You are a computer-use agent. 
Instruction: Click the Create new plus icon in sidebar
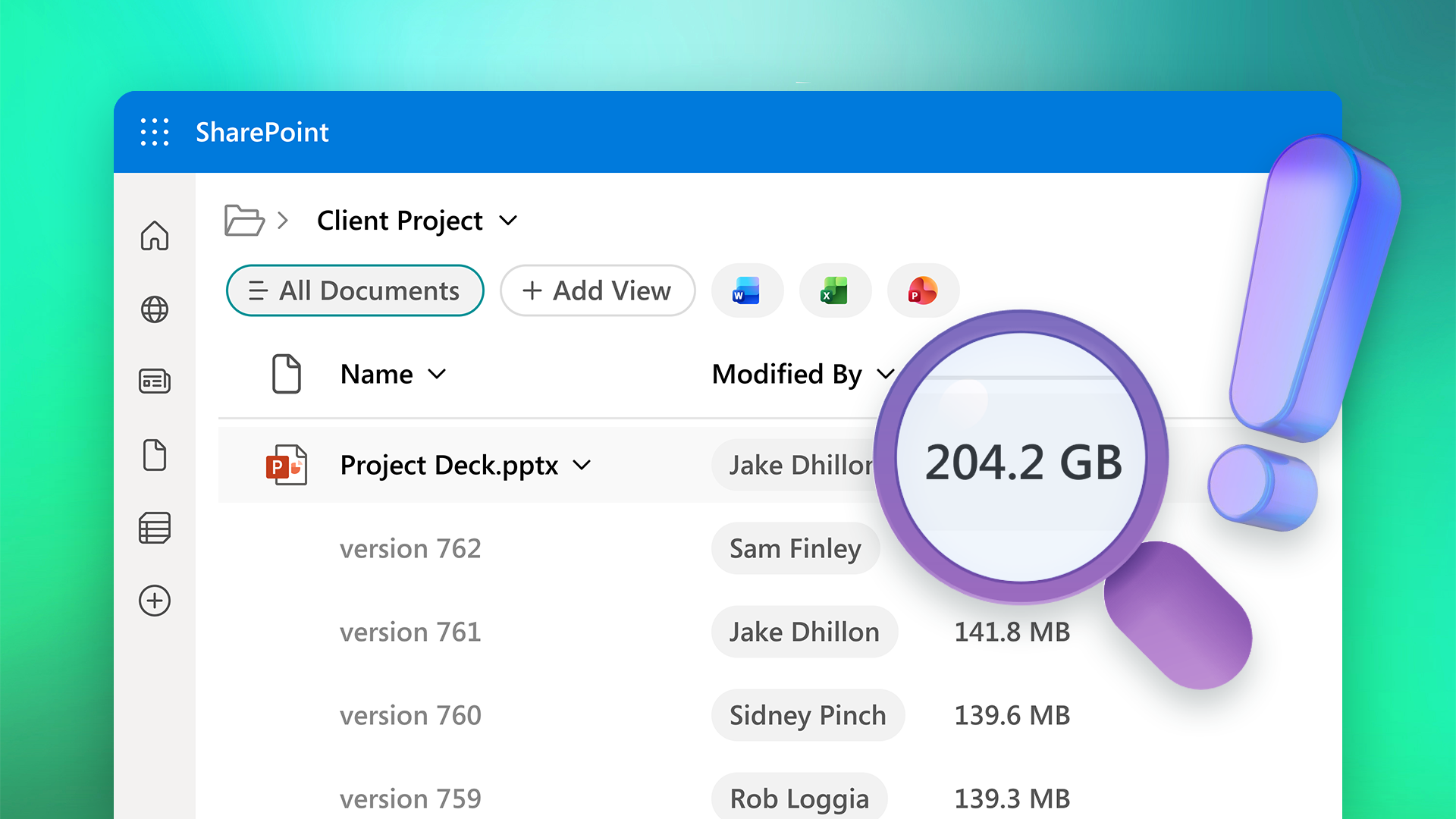(x=154, y=601)
